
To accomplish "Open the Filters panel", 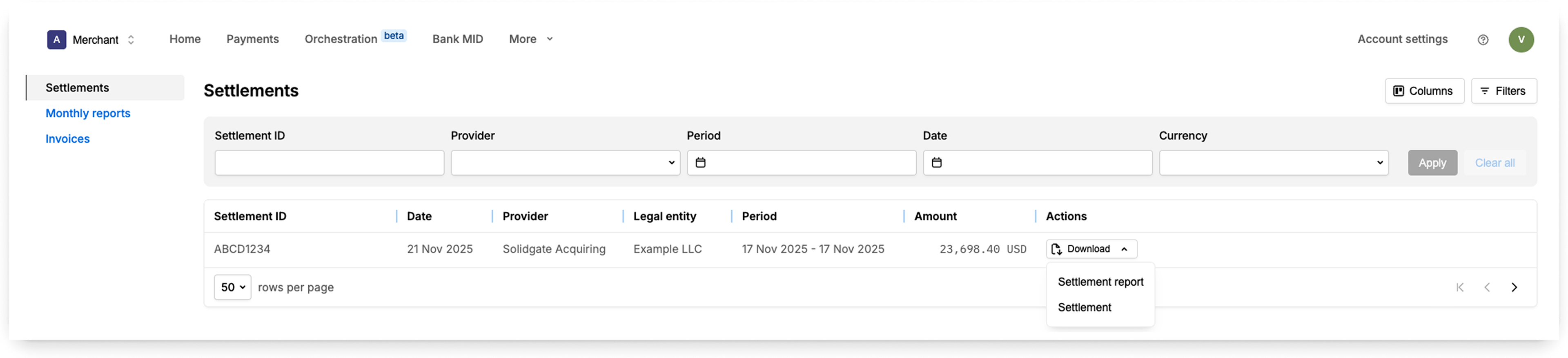I will [x=1504, y=91].
